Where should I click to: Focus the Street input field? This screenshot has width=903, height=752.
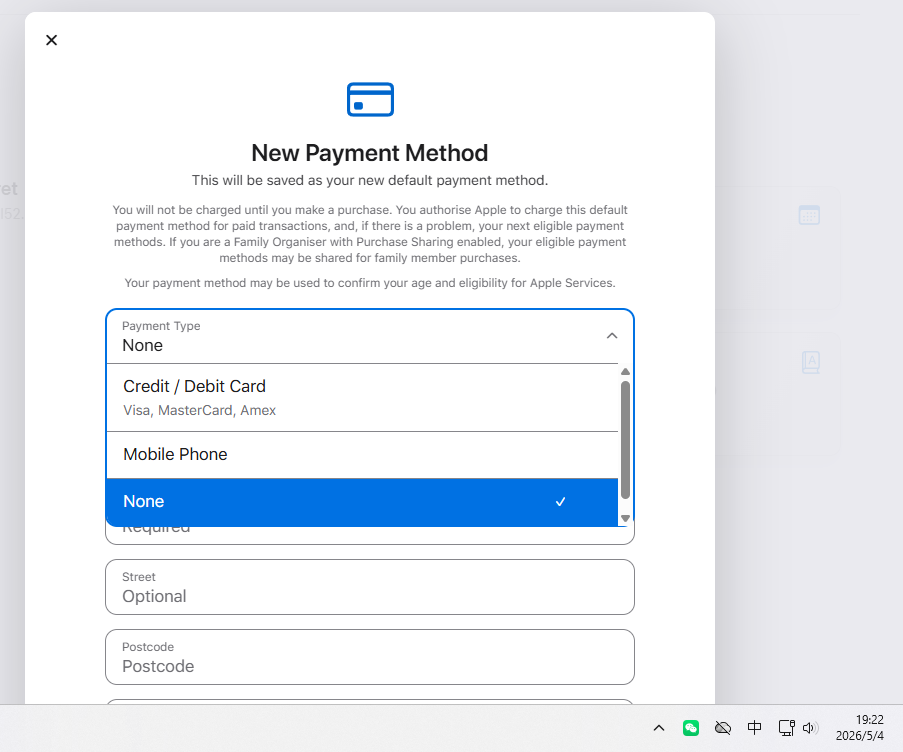tap(370, 587)
